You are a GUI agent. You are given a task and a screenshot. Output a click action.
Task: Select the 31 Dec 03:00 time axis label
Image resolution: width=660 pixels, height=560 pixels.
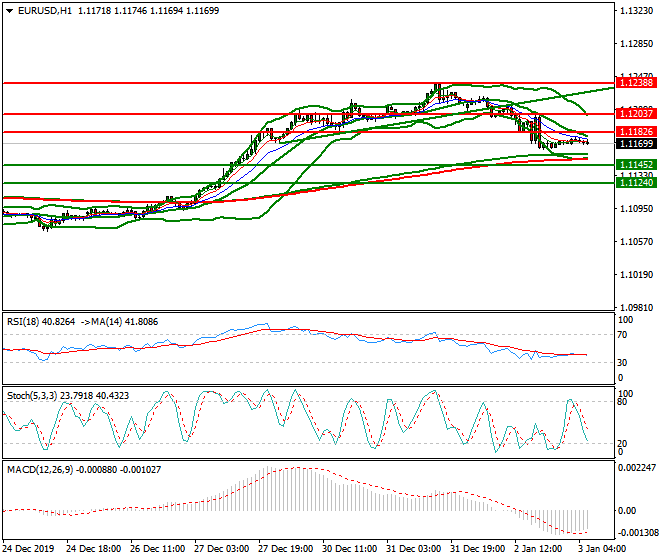414,549
